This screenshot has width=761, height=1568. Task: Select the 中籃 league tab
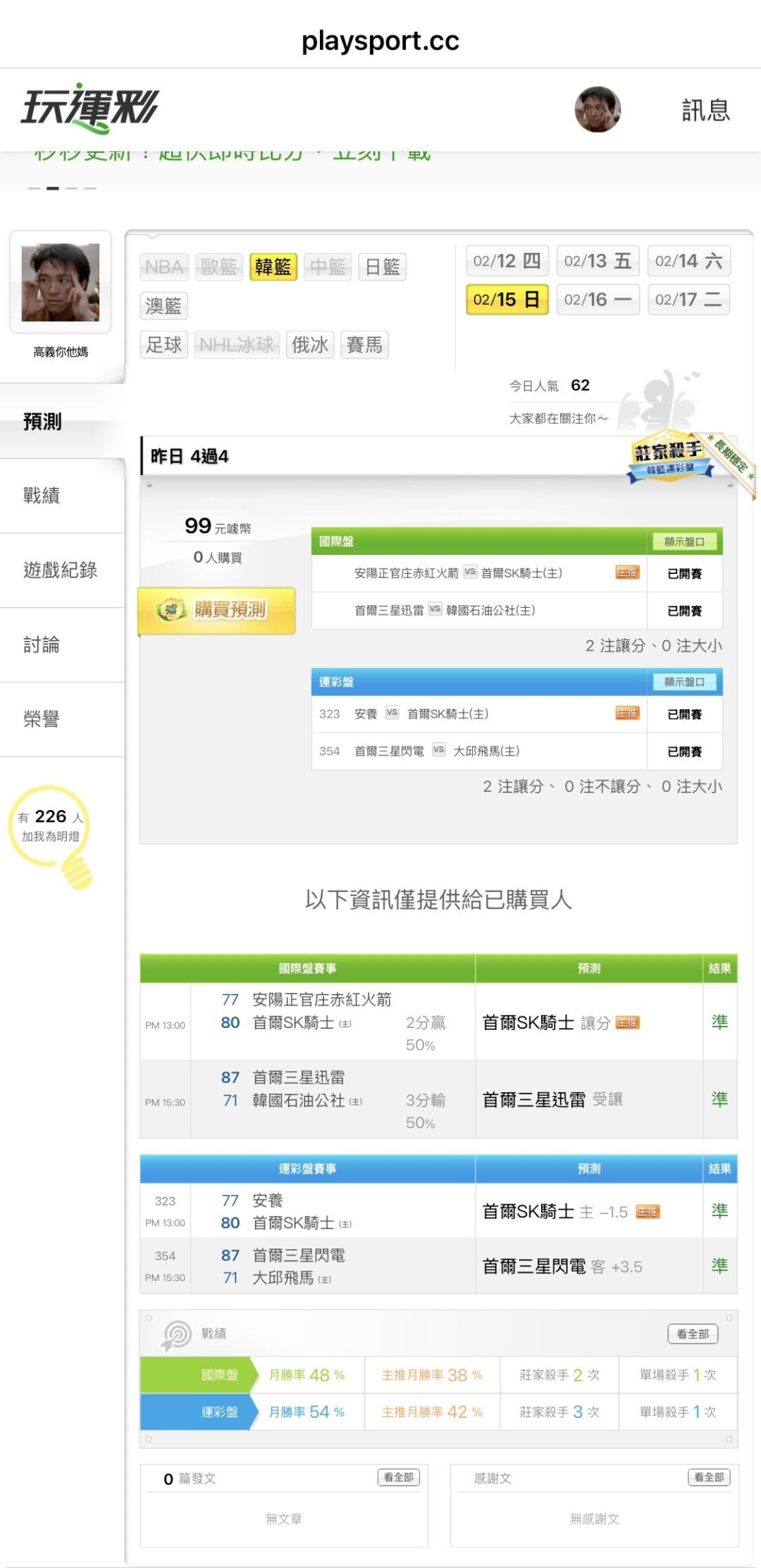(328, 267)
